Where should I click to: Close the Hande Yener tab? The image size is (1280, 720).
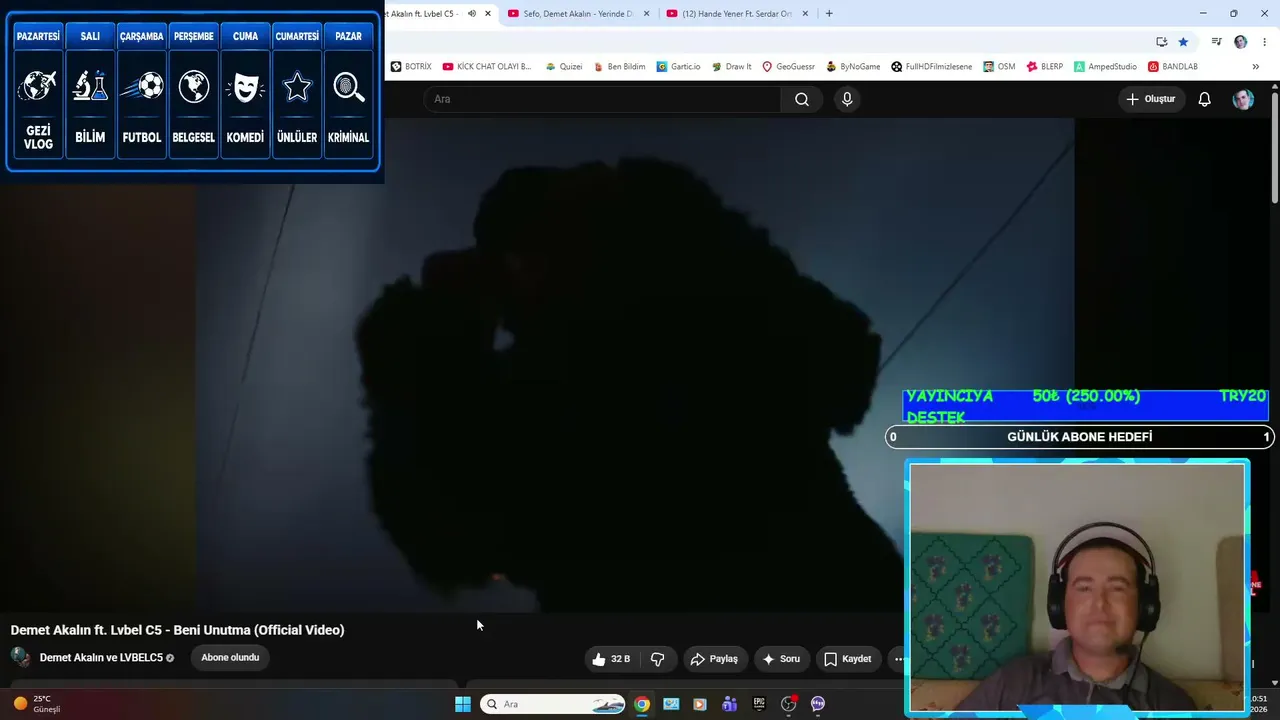point(805,14)
